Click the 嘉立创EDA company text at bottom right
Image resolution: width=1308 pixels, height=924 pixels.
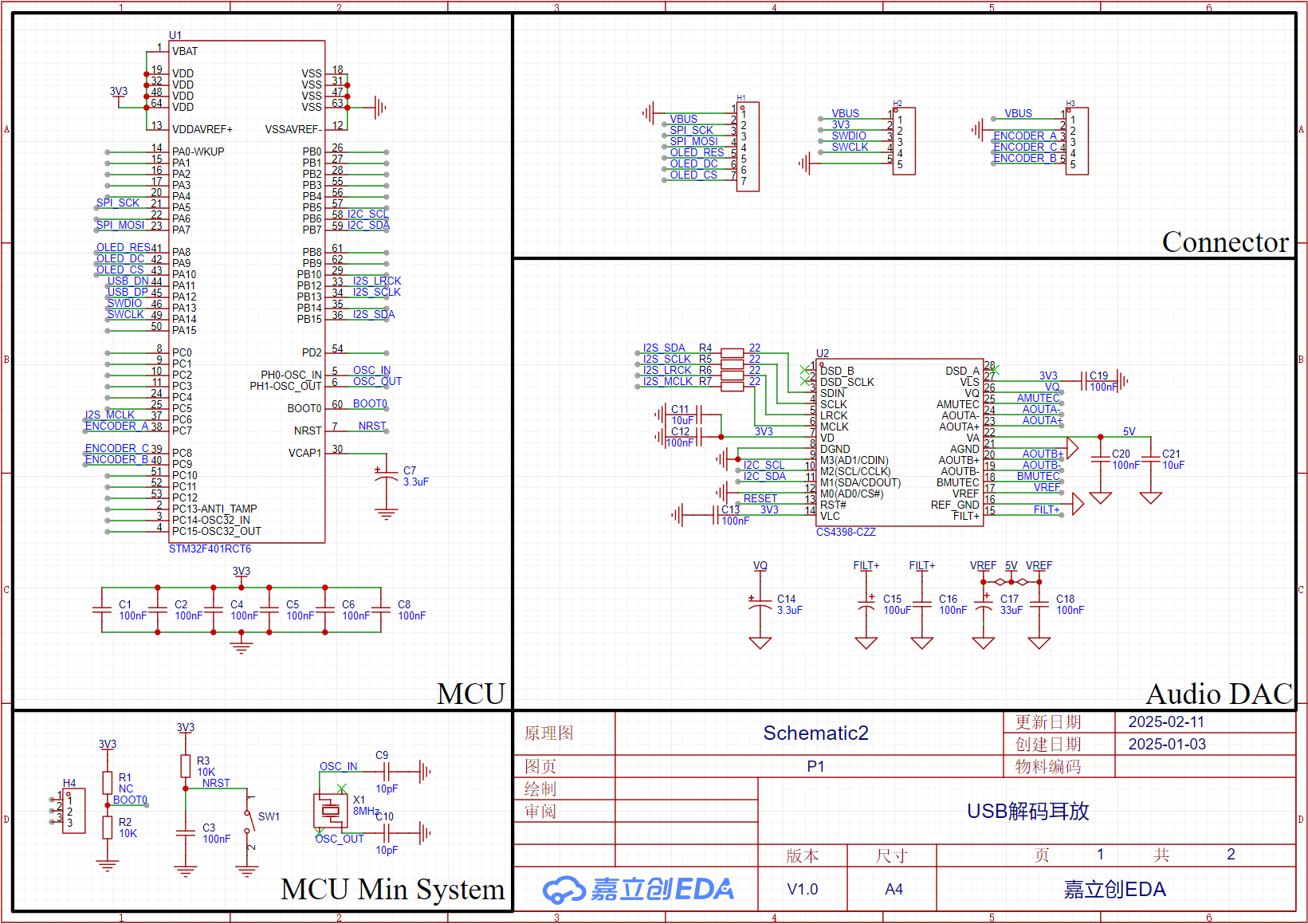pyautogui.click(x=1114, y=889)
